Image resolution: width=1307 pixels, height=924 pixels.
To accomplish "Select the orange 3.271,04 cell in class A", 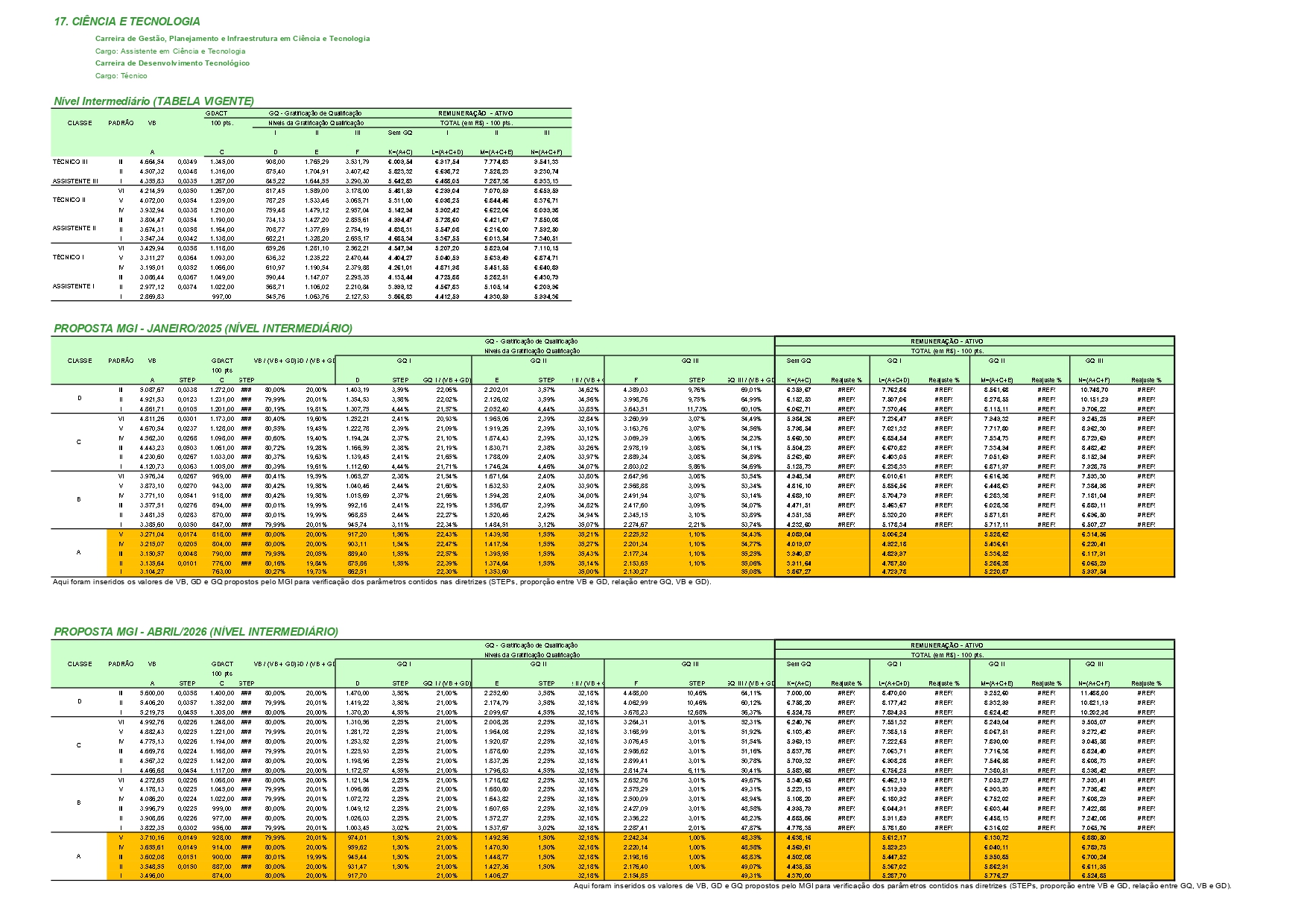I will tap(152, 534).
